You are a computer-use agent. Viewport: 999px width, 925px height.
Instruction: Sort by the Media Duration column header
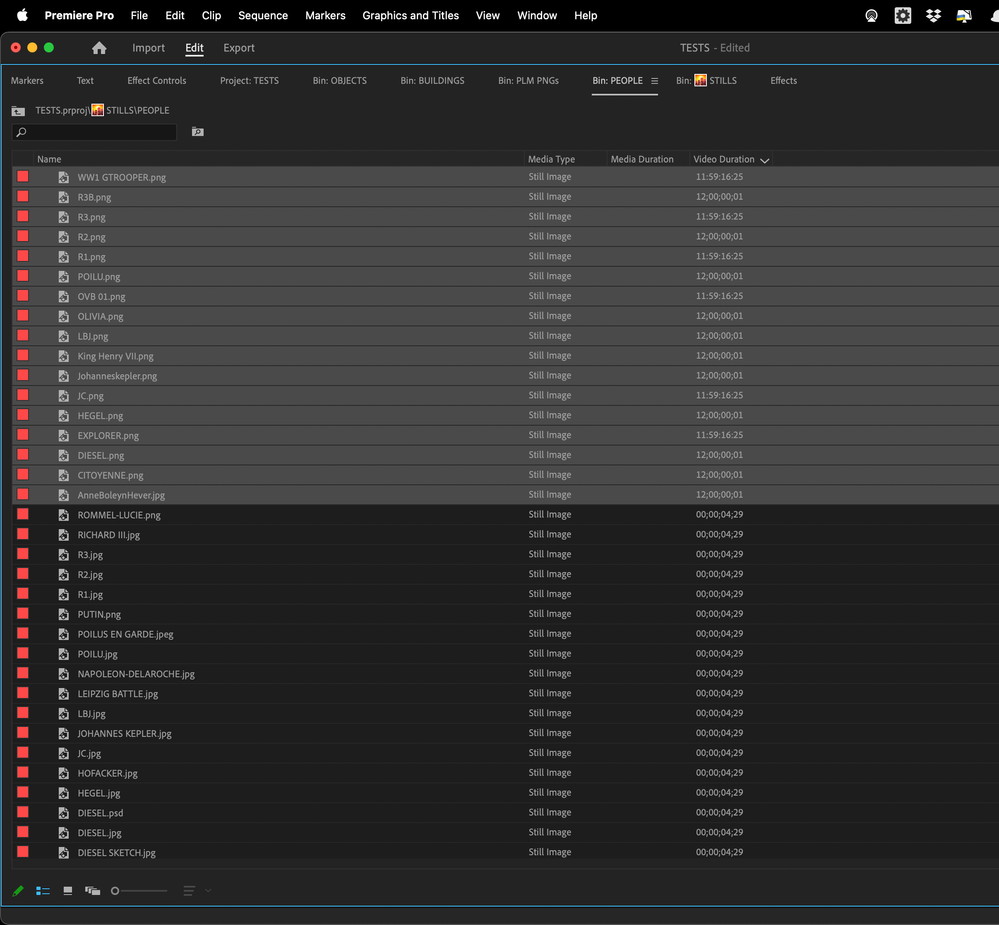642,159
